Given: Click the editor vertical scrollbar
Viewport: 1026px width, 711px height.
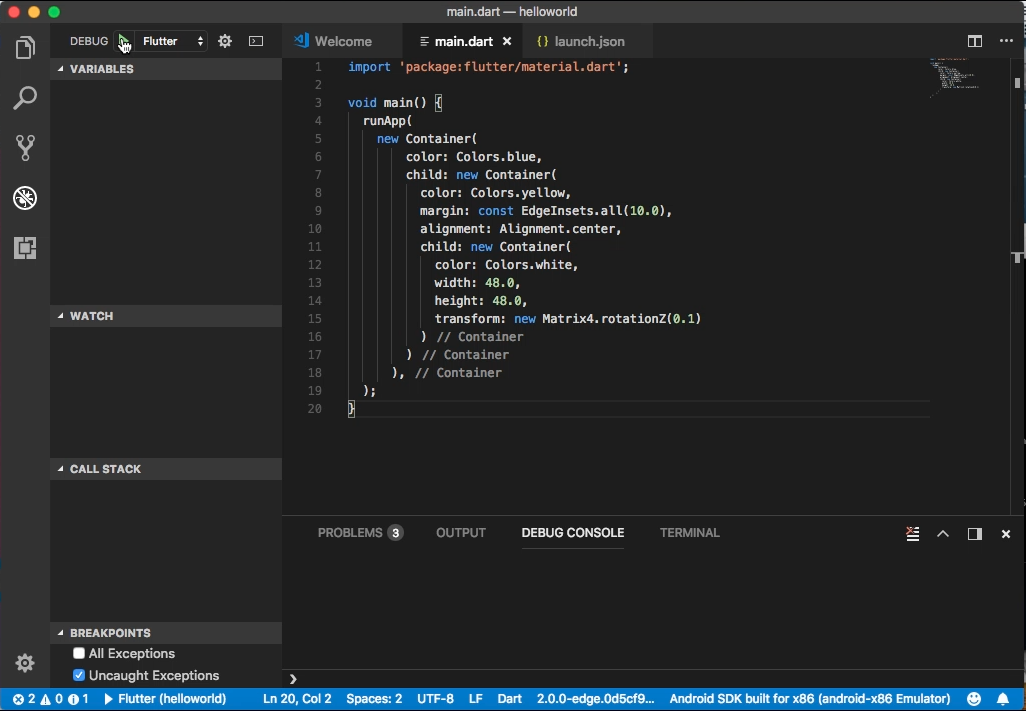Looking at the screenshot, I should pos(1017,285).
